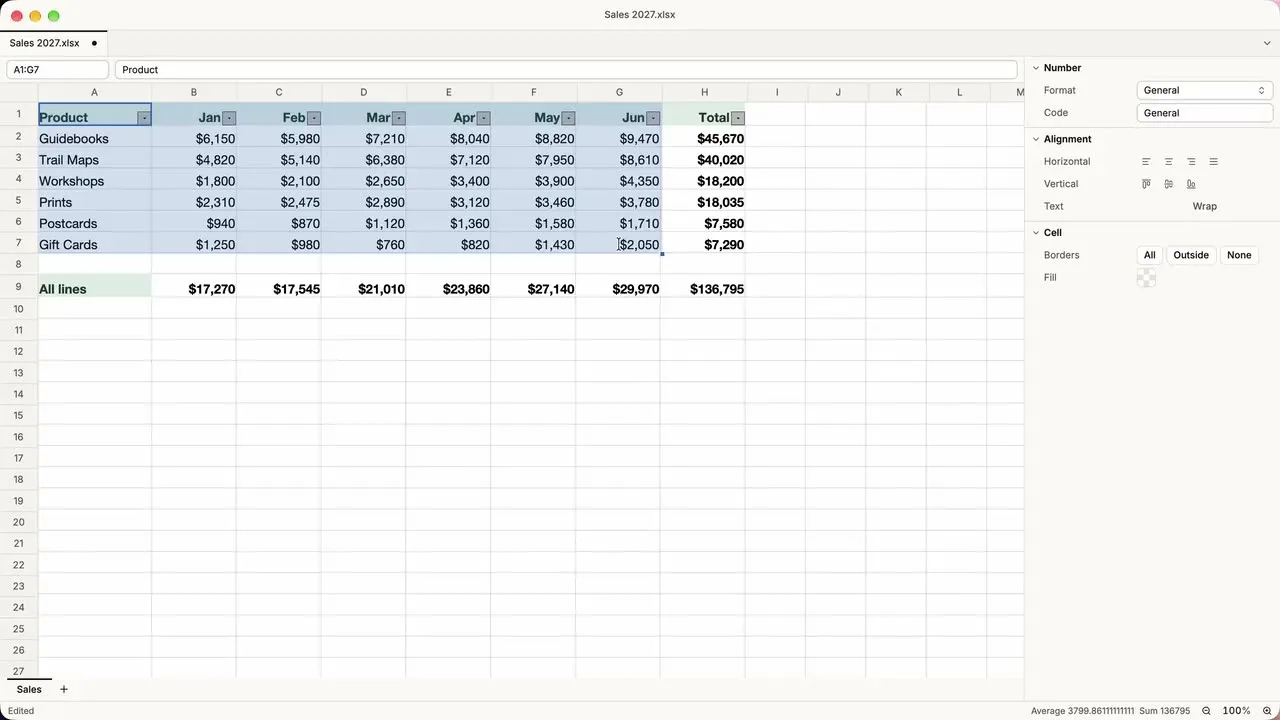Select row 9 header
1280x720 pixels.
(18, 287)
